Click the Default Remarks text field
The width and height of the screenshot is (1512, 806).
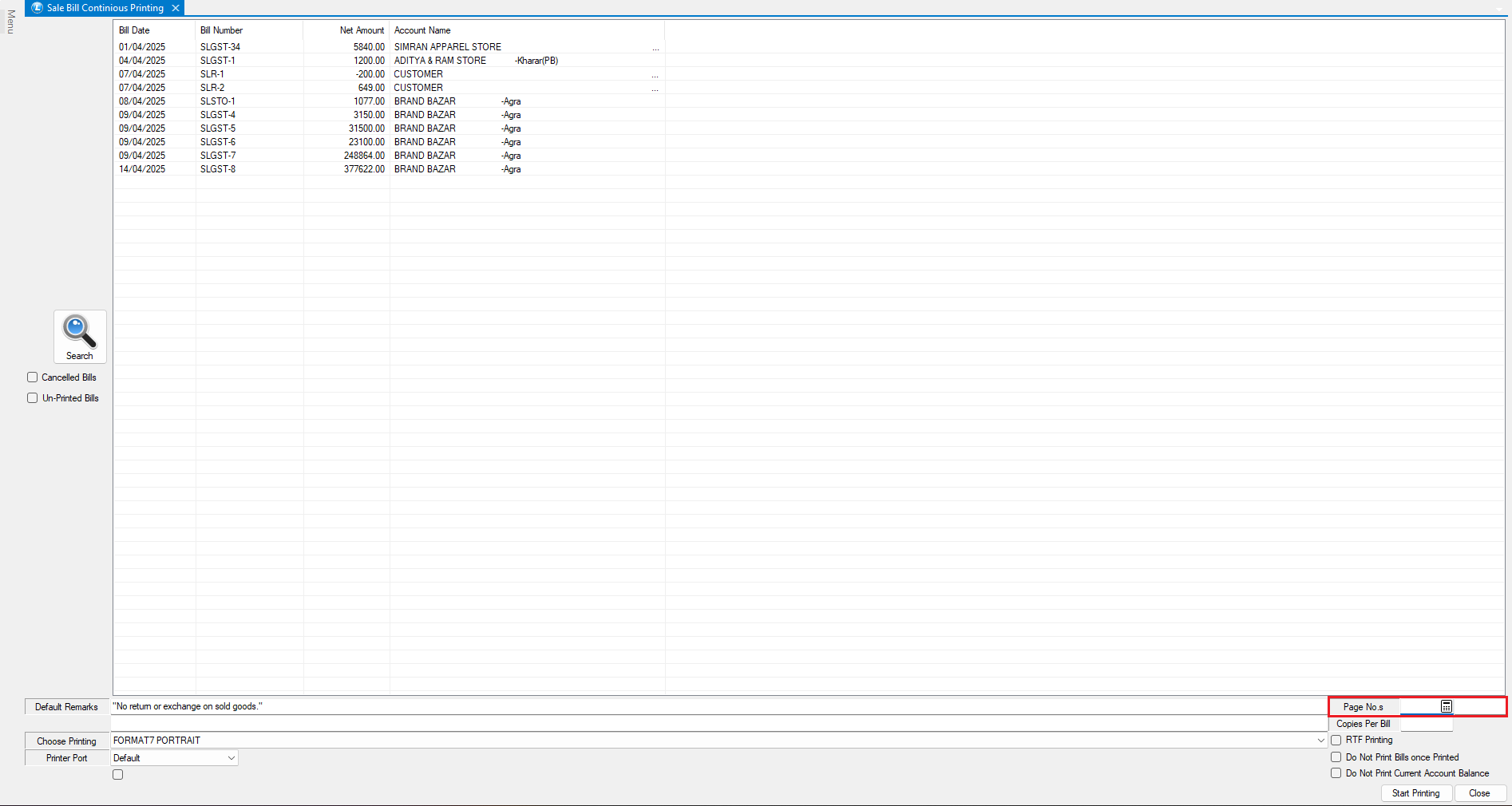(718, 706)
